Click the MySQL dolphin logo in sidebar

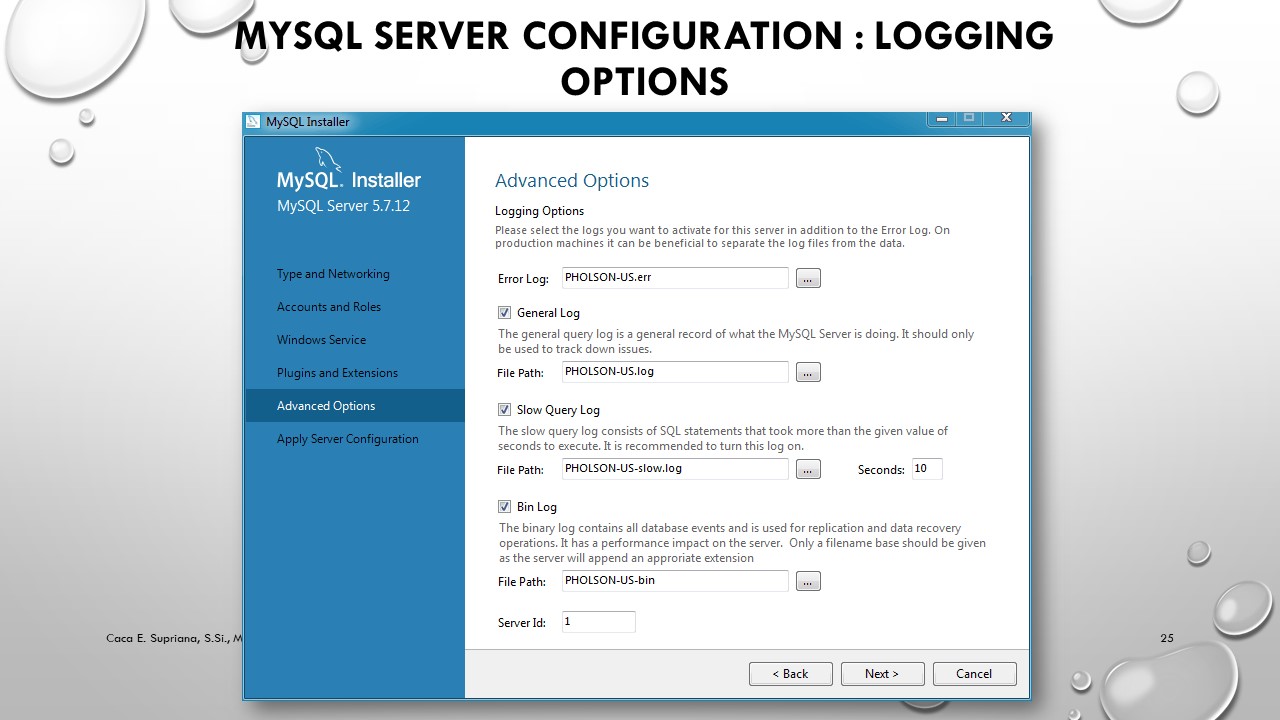coord(328,160)
